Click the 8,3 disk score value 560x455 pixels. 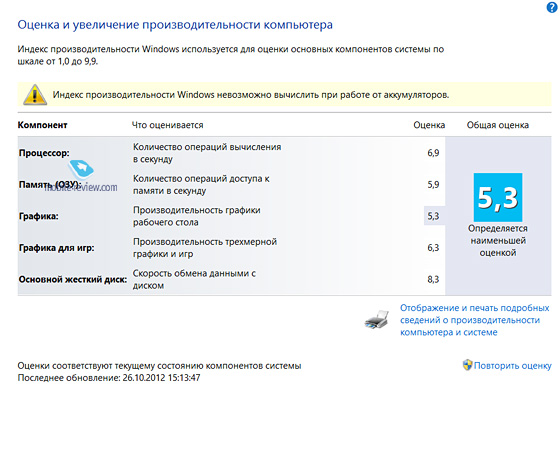(x=433, y=279)
